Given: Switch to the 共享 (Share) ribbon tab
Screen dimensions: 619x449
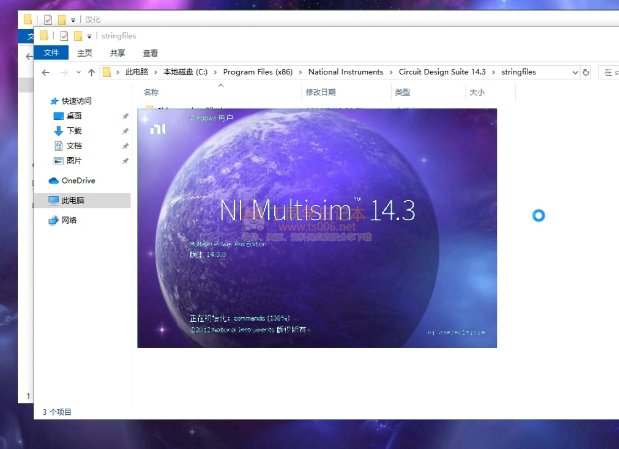Looking at the screenshot, I should pos(117,53).
